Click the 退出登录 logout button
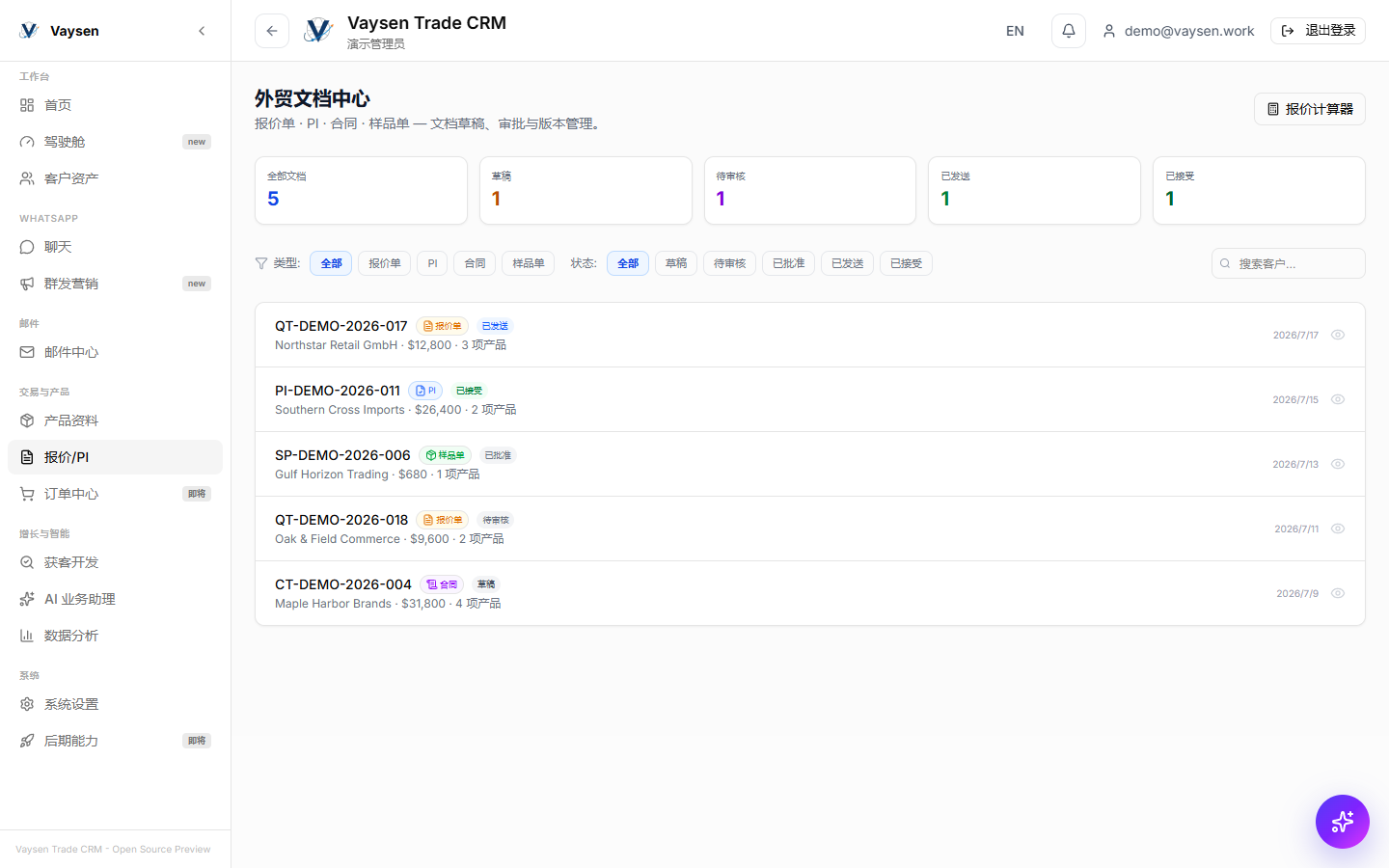The width and height of the screenshot is (1389, 868). pos(1318,31)
